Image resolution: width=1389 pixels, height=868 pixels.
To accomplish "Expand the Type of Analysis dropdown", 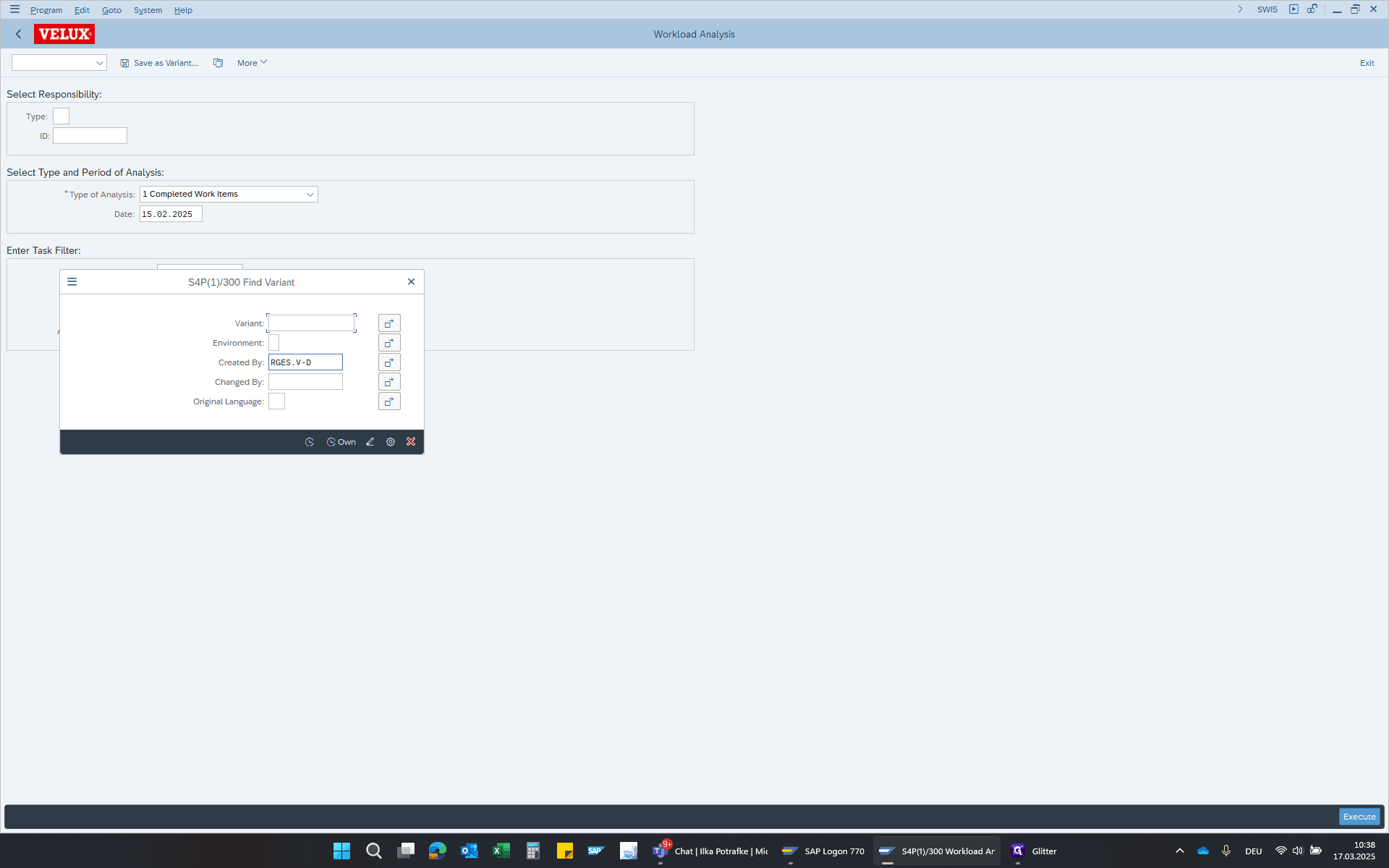I will [x=310, y=195].
